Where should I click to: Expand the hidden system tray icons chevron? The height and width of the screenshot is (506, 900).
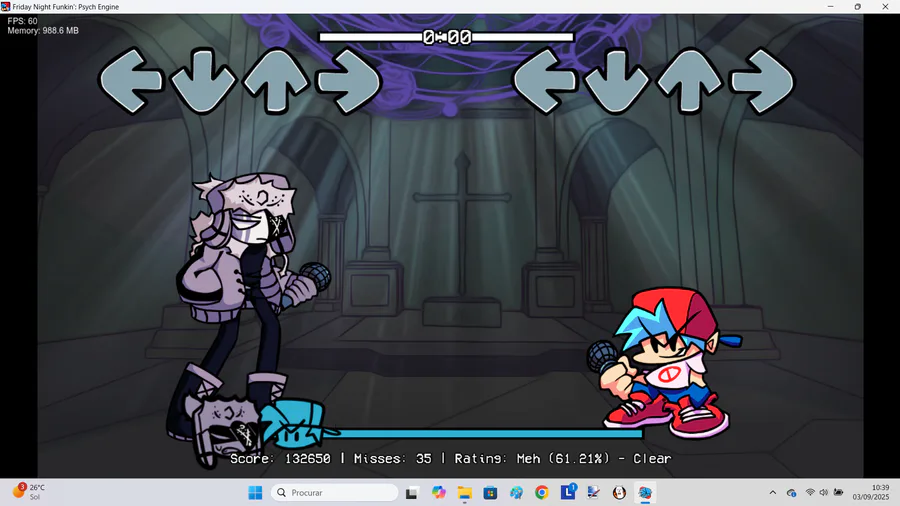(773, 492)
